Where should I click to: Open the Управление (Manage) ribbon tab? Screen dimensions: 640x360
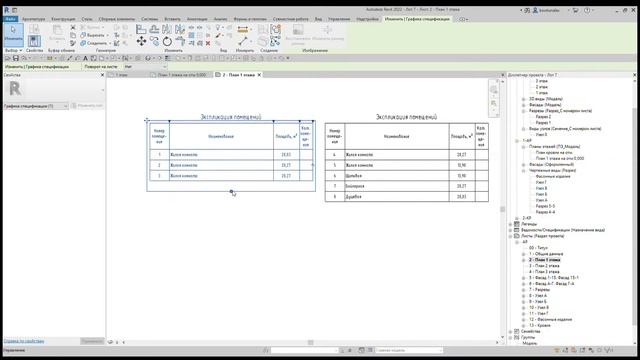click(339, 19)
